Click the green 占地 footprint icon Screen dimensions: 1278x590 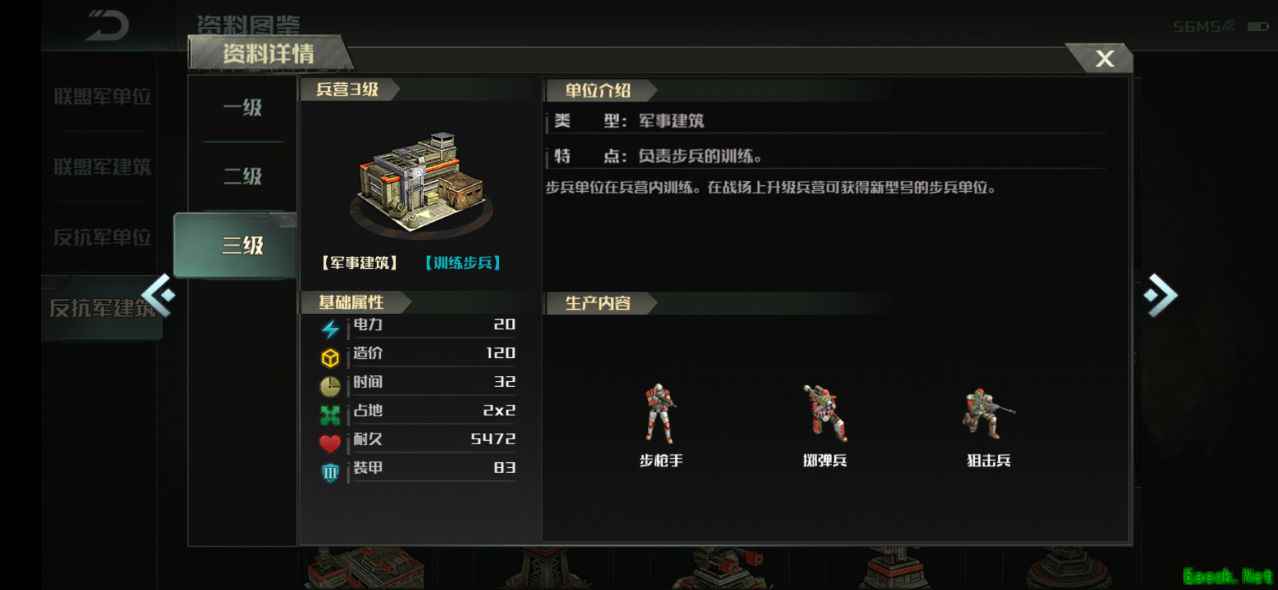pyautogui.click(x=330, y=415)
